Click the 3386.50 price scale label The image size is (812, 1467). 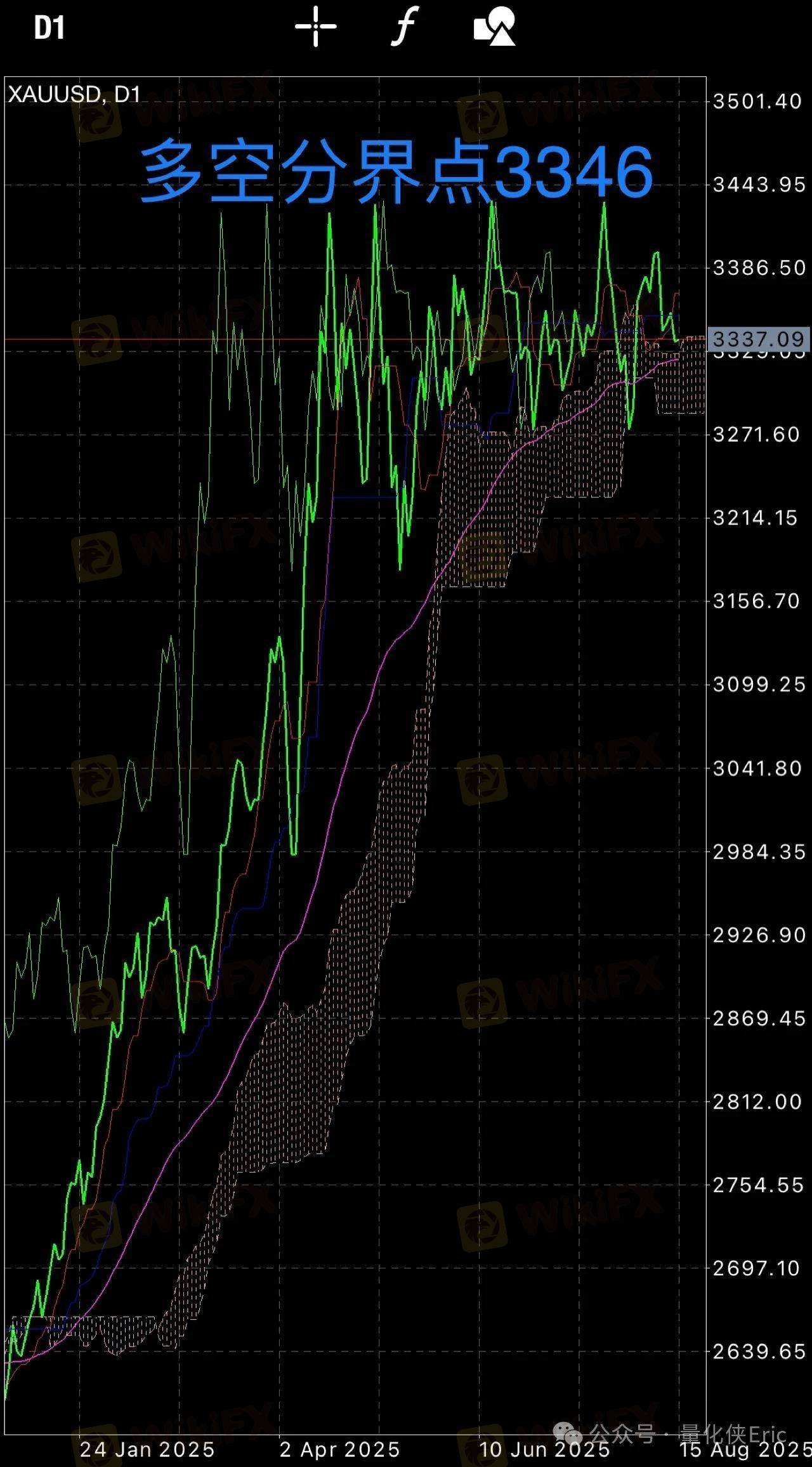click(x=759, y=268)
